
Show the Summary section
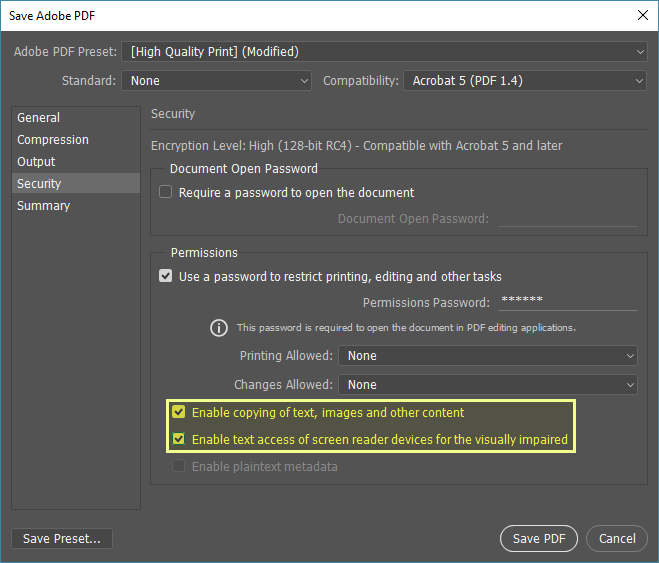[x=44, y=206]
